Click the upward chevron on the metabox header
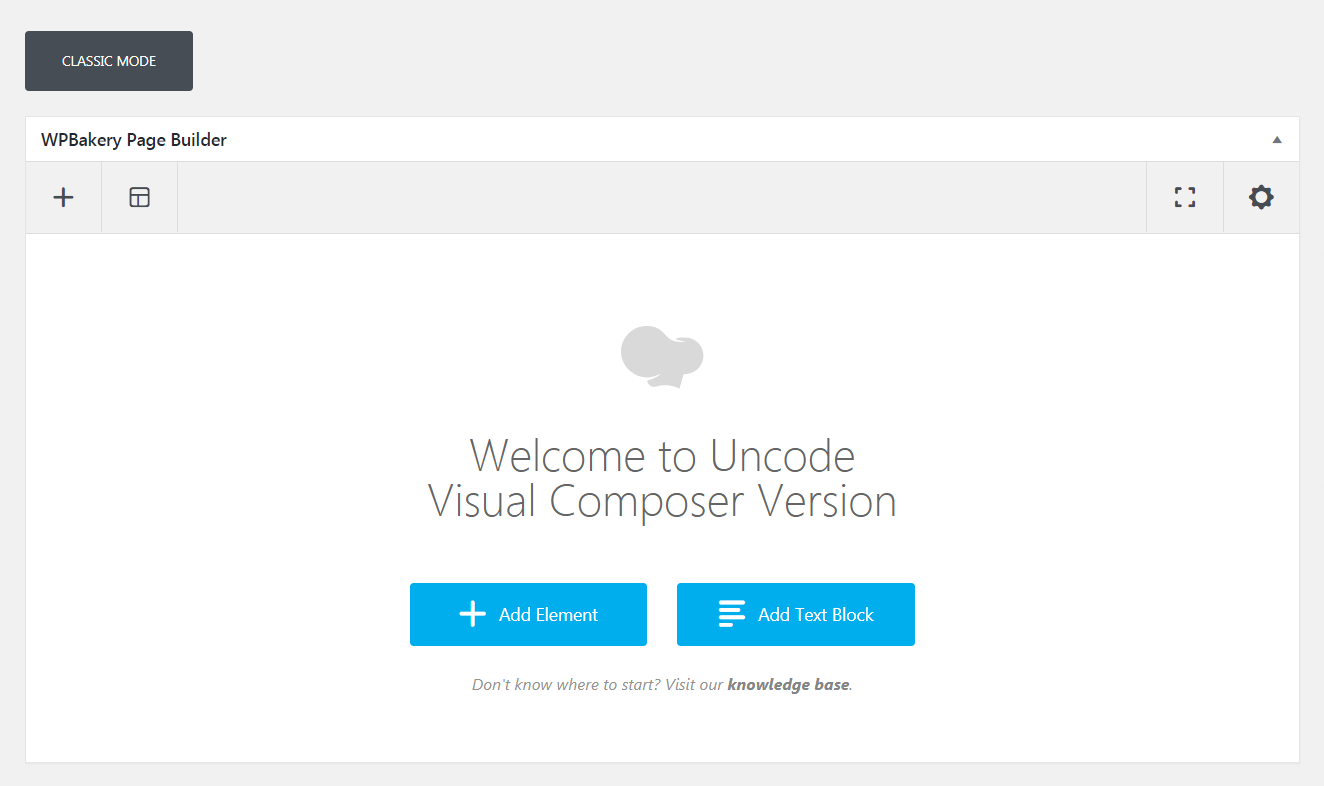The height and width of the screenshot is (786, 1324). pyautogui.click(x=1276, y=139)
